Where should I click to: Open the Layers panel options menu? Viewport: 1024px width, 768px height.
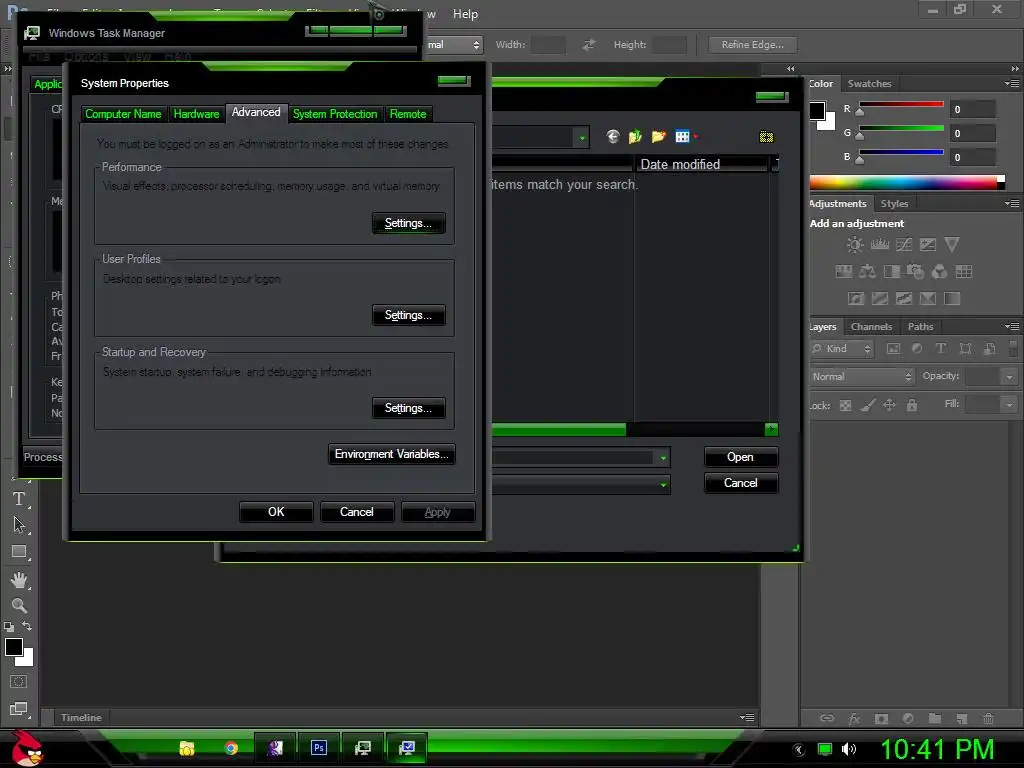coord(1012,327)
